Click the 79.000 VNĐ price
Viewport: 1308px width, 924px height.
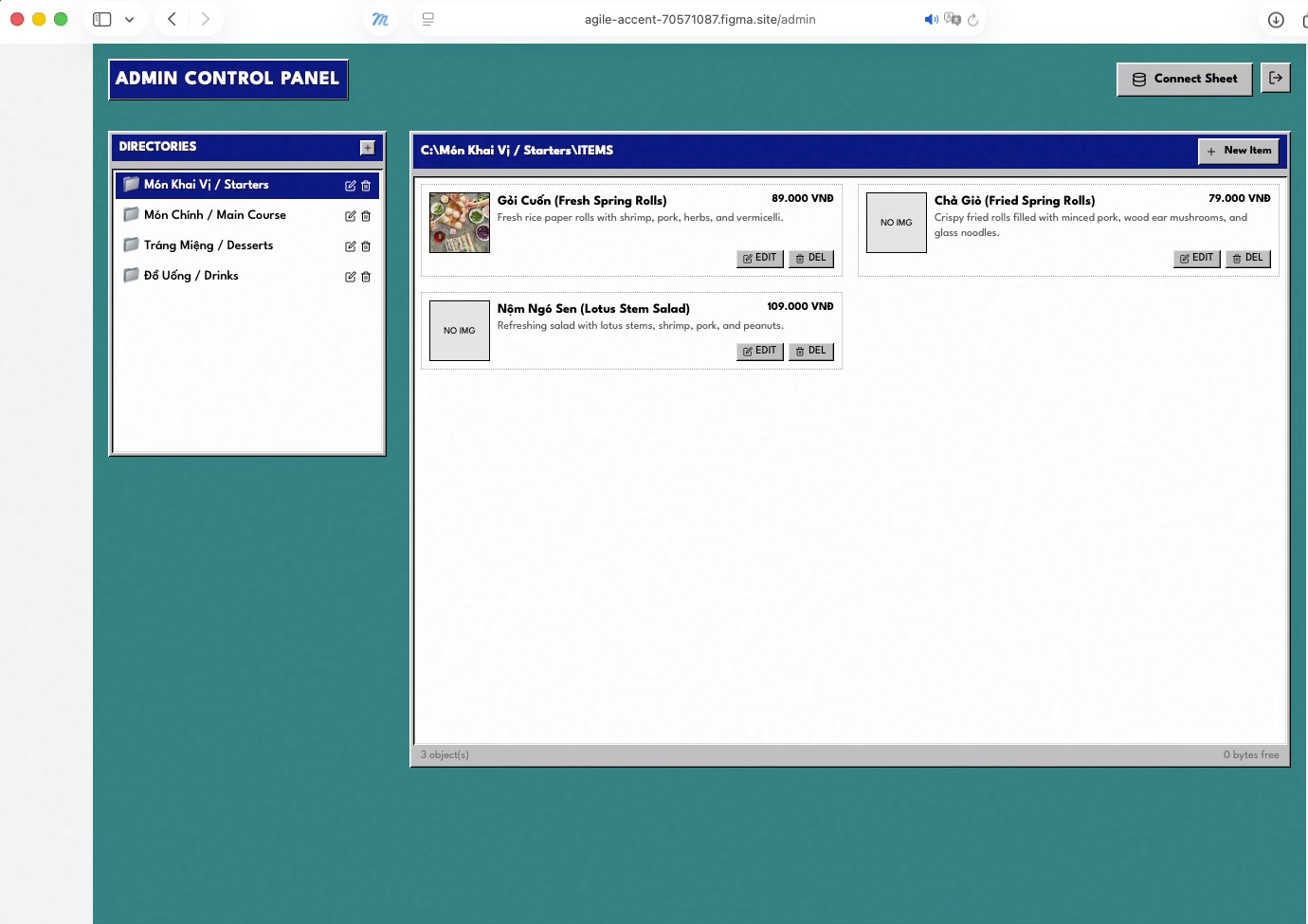coord(1240,198)
